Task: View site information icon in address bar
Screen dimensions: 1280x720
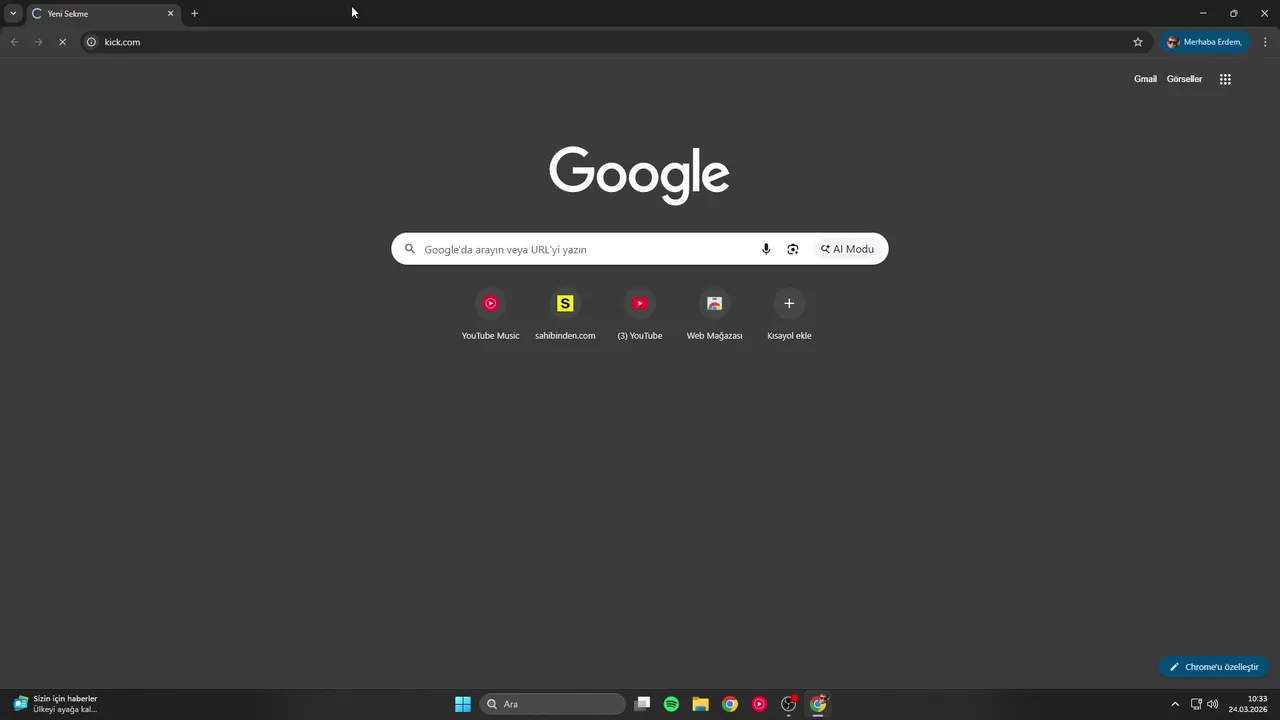Action: pos(91,42)
